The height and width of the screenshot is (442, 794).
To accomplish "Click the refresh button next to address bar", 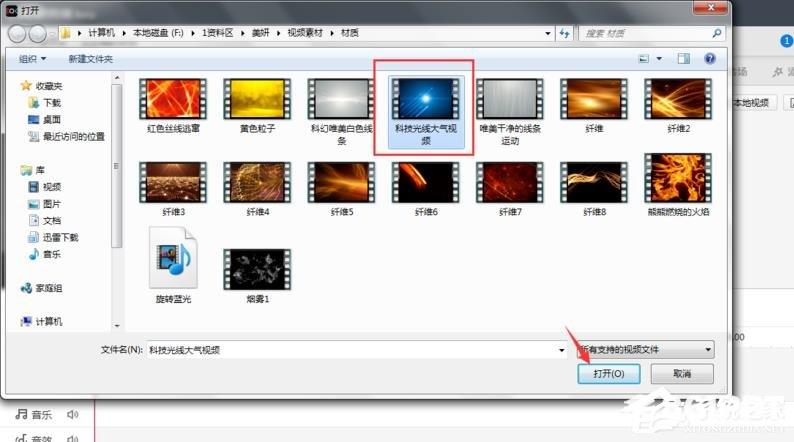I will click(x=564, y=33).
